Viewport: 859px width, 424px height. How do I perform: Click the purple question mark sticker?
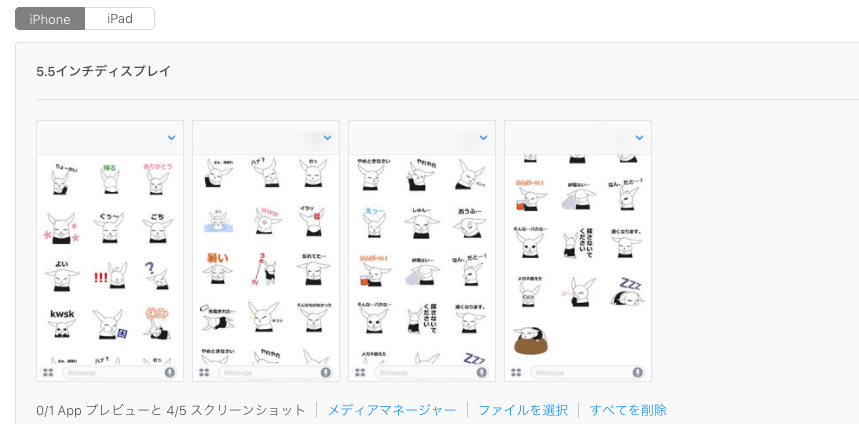[x=158, y=276]
